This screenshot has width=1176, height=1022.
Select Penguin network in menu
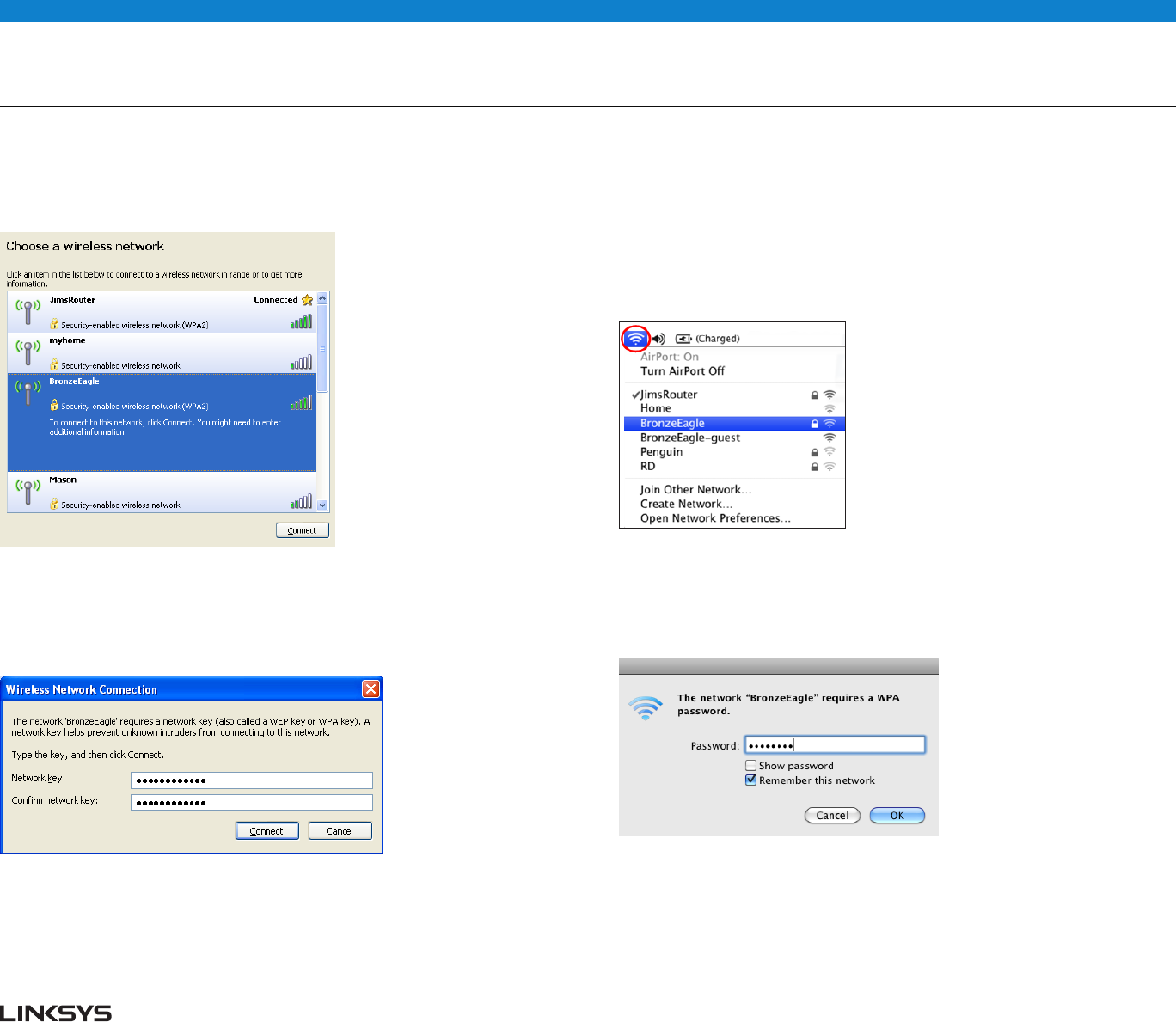(734, 452)
